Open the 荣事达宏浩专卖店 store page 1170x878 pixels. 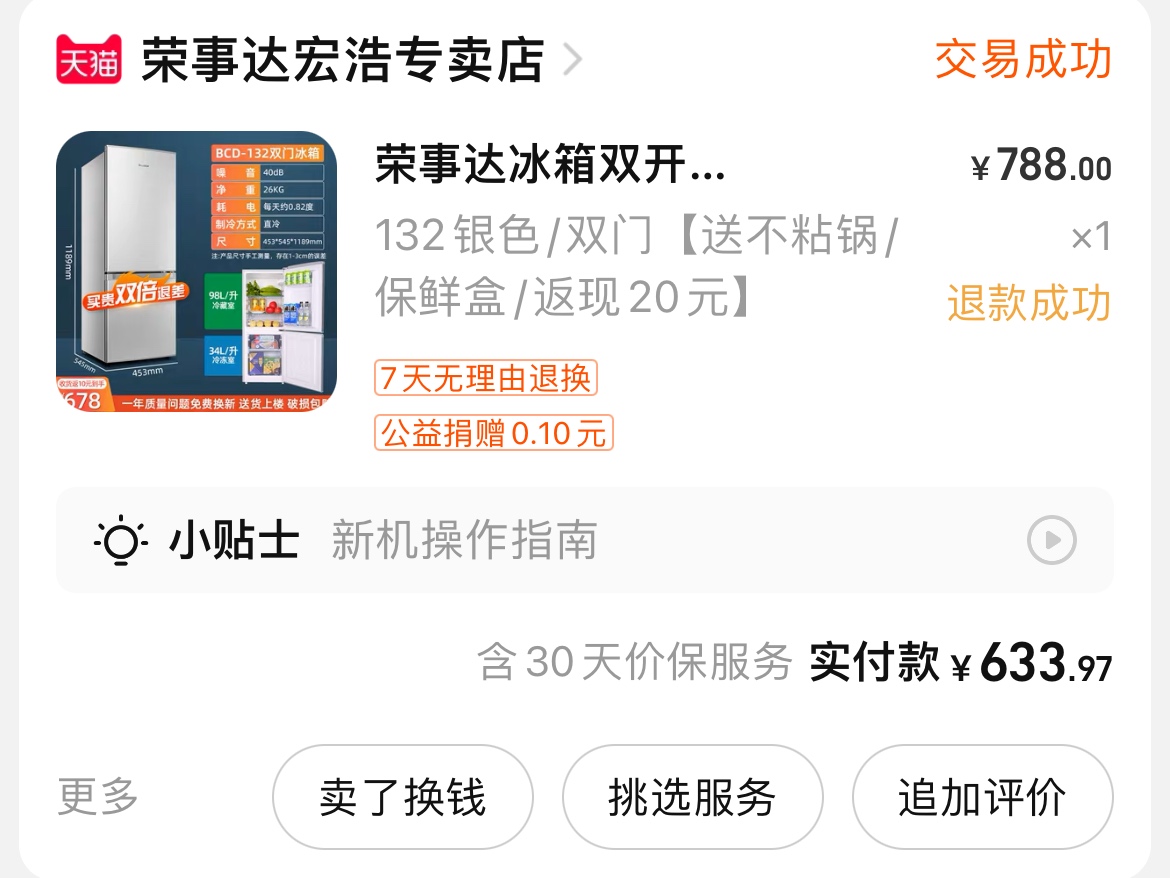(x=343, y=60)
